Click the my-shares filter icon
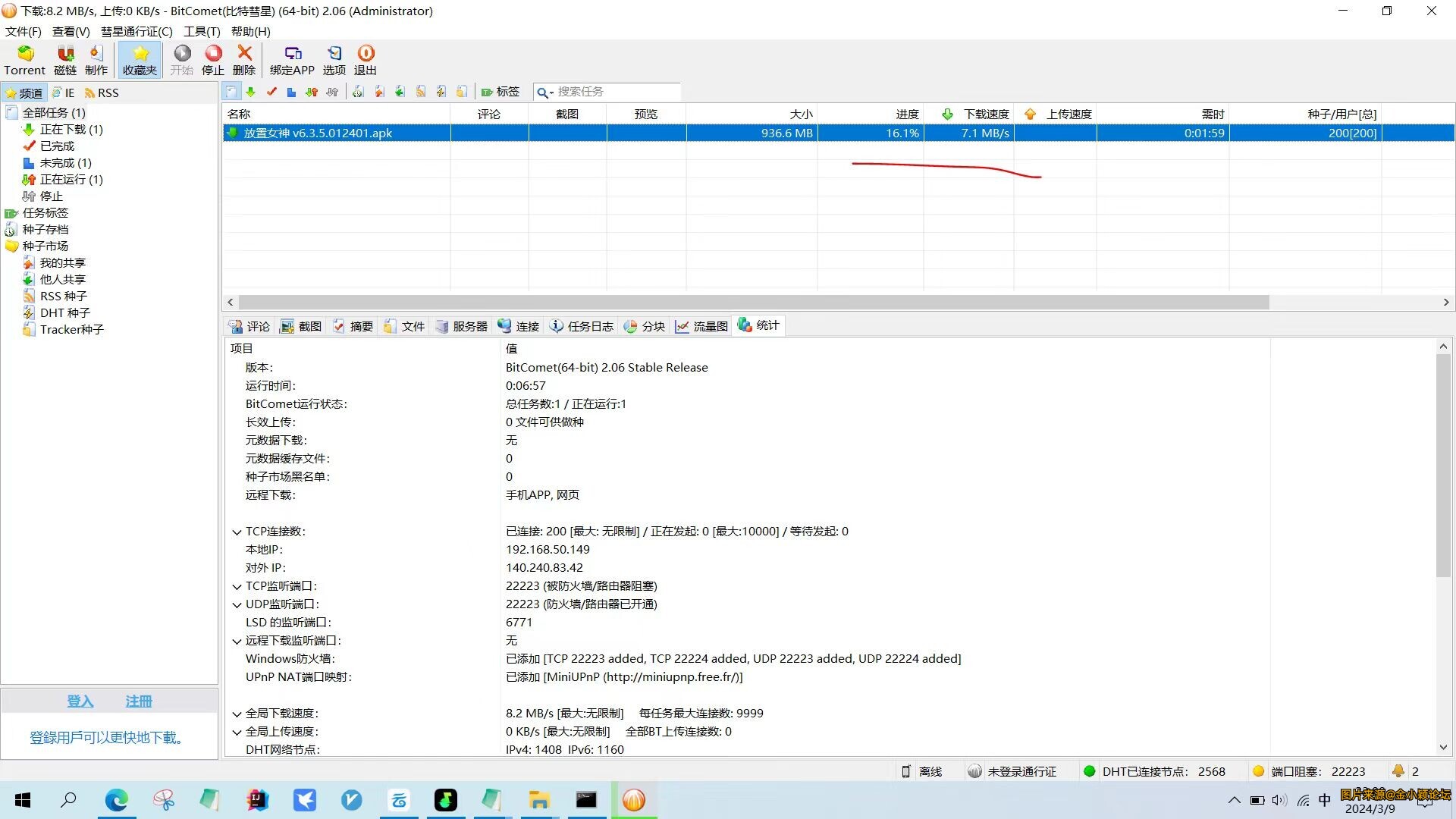The image size is (1456, 819). tap(379, 92)
